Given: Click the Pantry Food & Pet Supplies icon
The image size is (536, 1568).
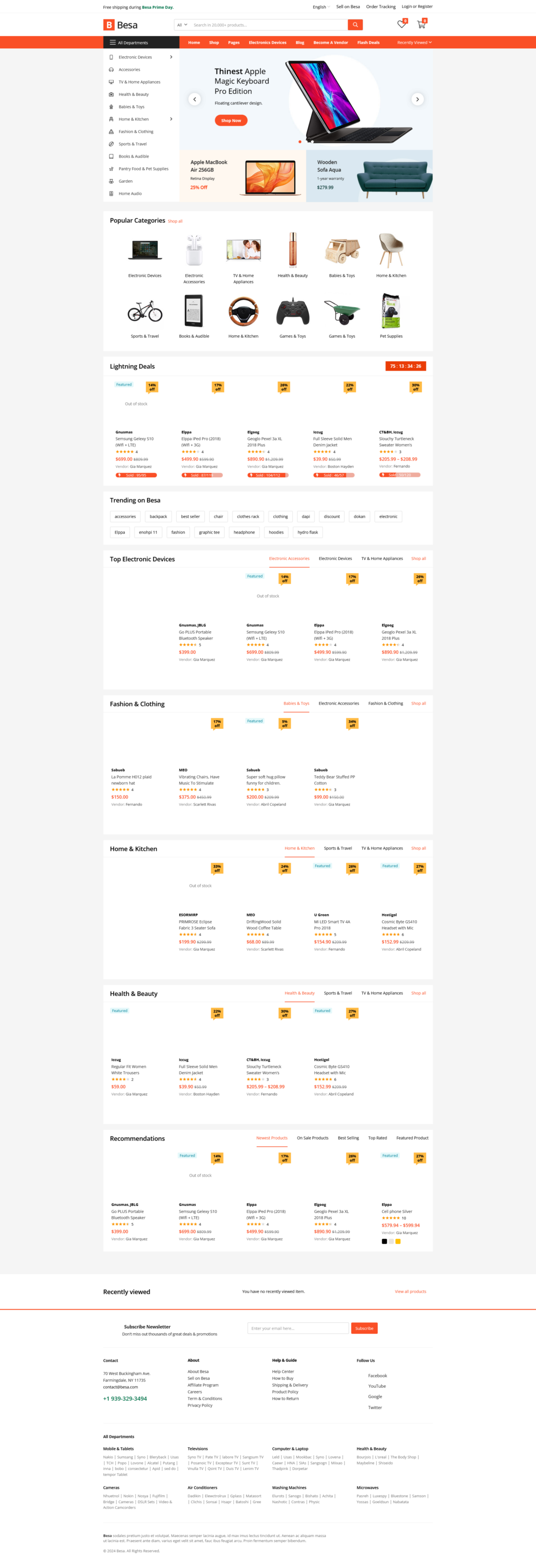Looking at the screenshot, I should pos(111,168).
